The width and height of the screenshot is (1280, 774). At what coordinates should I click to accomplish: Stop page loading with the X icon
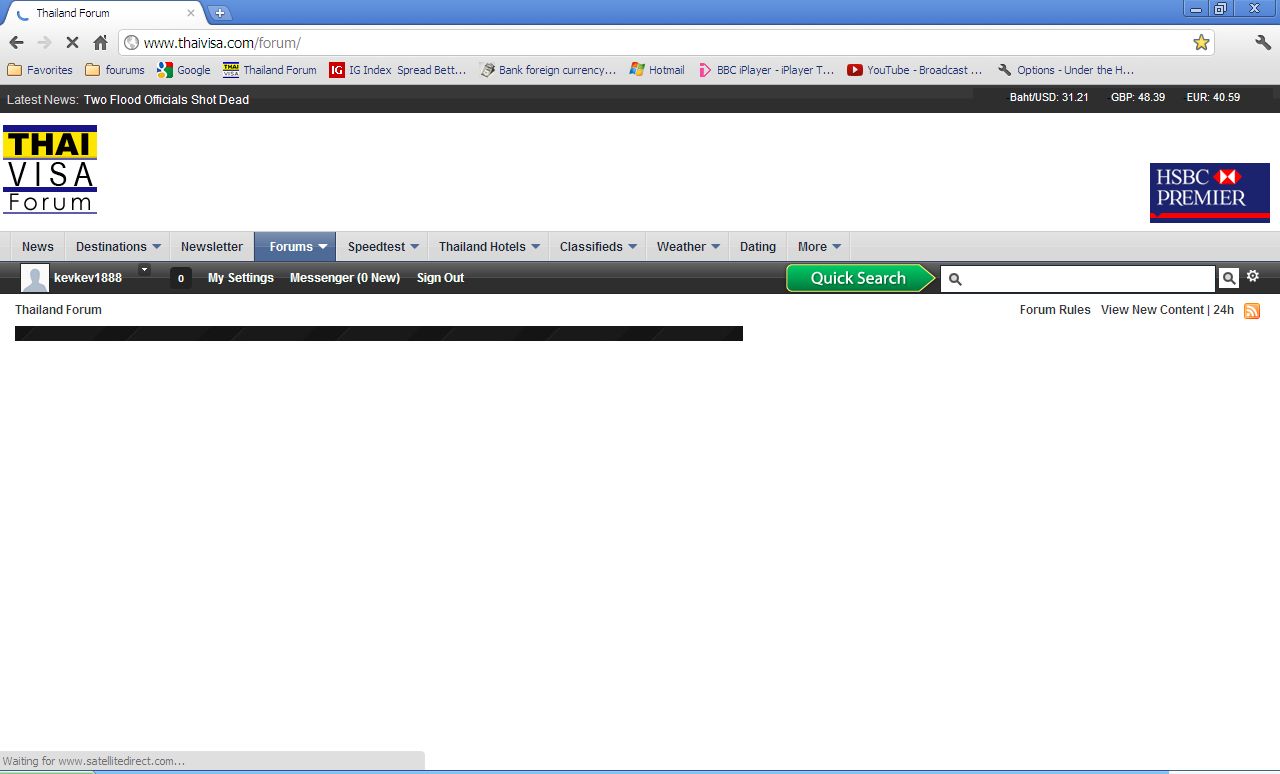click(72, 42)
